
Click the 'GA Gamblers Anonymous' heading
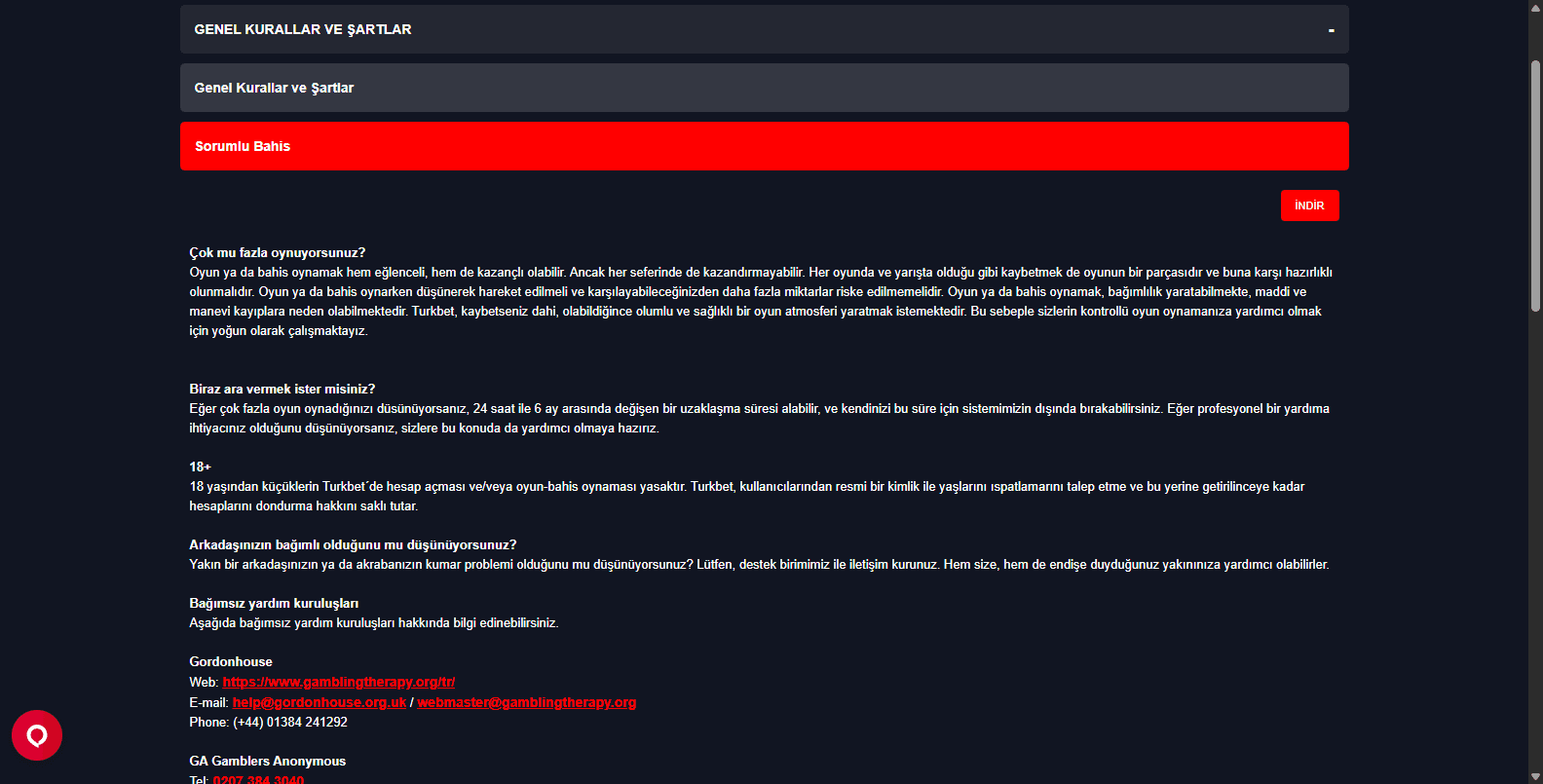click(x=268, y=761)
